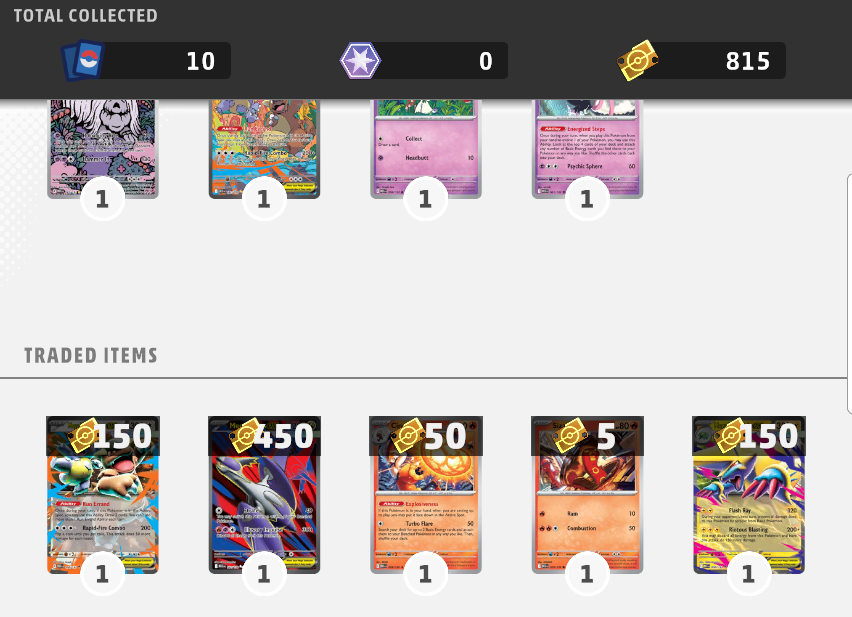Click the Traded Items section heading
This screenshot has width=852, height=617.
click(x=91, y=356)
